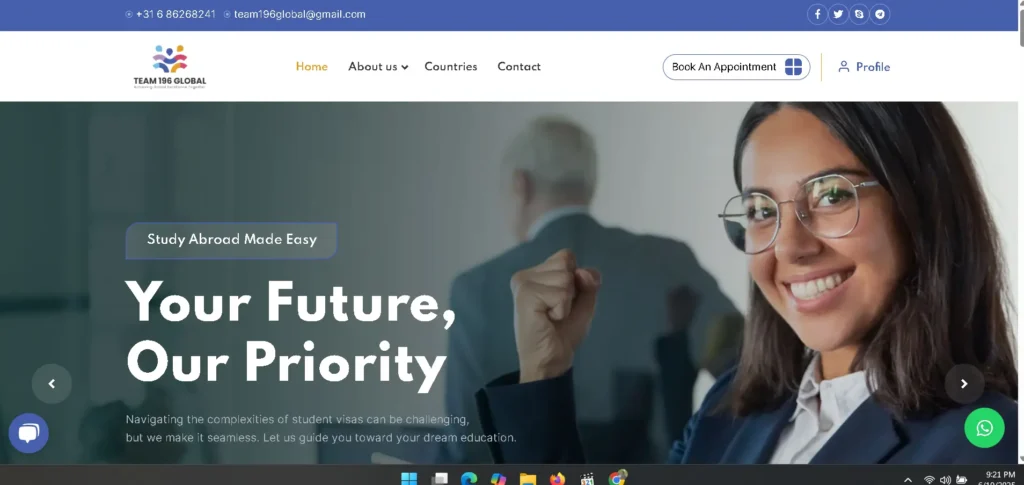Click the phone number +31 6 86268241
Screen dimensions: 1024x485
coord(176,14)
